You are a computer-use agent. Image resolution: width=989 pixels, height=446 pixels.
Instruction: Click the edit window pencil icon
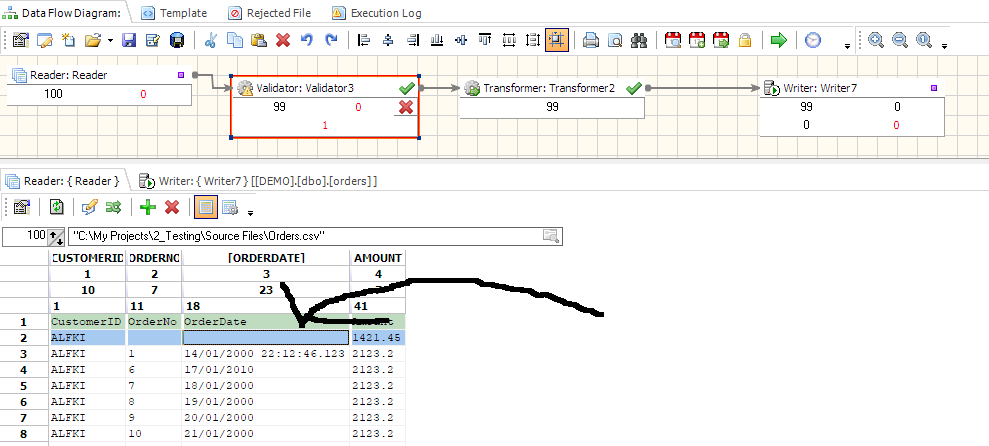pyautogui.click(x=44, y=40)
